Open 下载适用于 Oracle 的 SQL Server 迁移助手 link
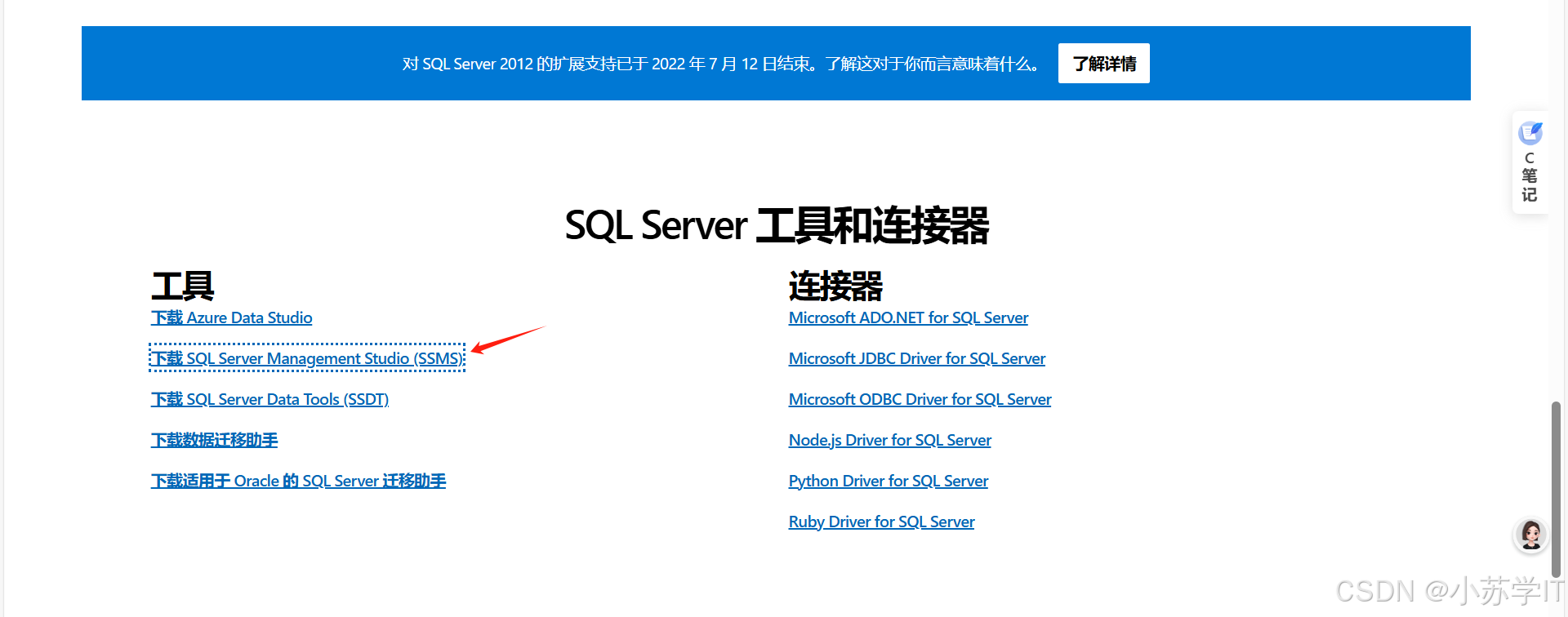Viewport: 1568px width, 617px height. point(298,482)
